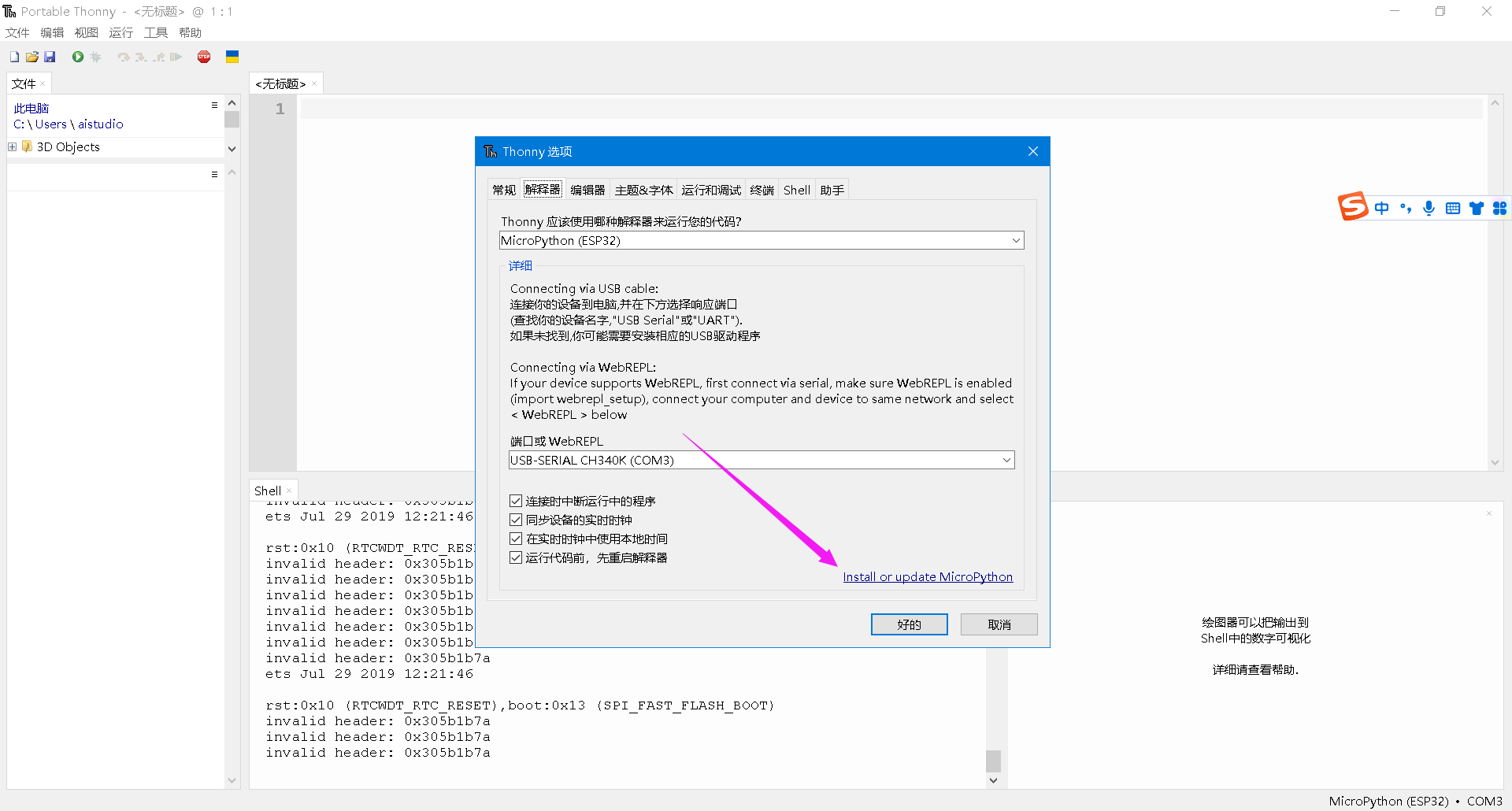Image resolution: width=1512 pixels, height=811 pixels.
Task: Open the Sogou toolbox clover icon
Action: [x=1500, y=208]
